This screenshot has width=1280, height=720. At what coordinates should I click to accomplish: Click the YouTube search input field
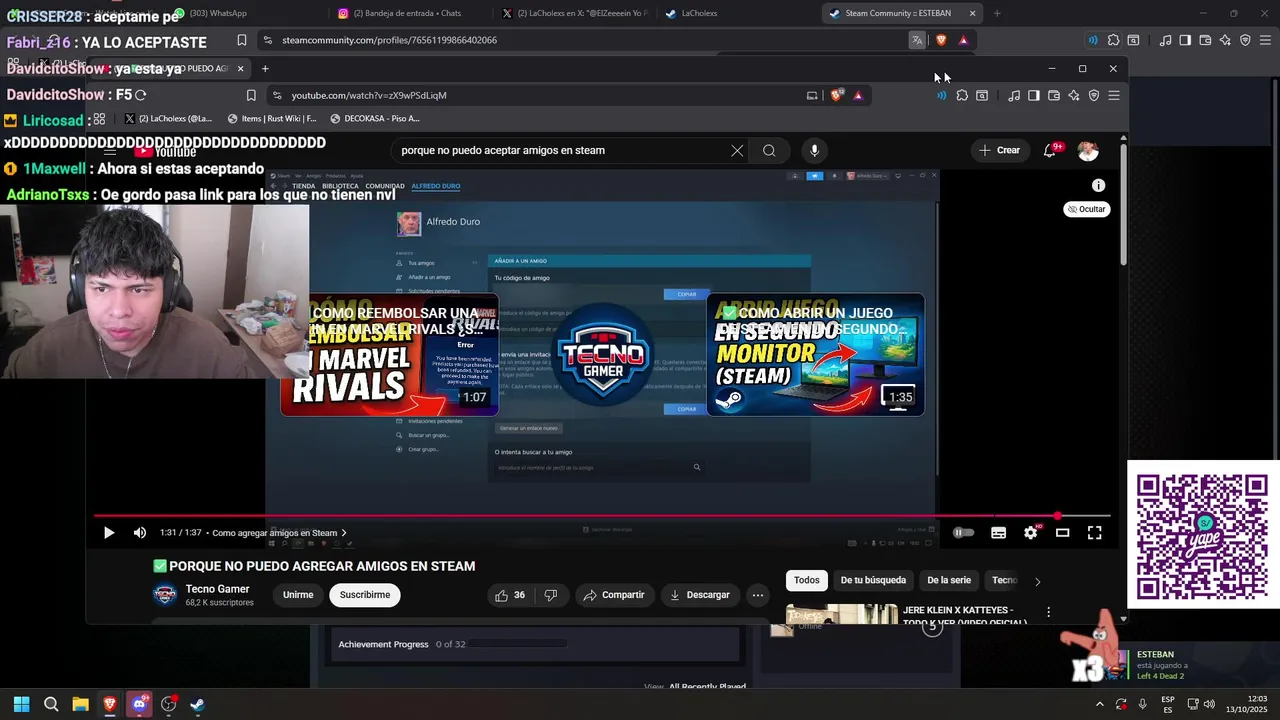pos(560,151)
